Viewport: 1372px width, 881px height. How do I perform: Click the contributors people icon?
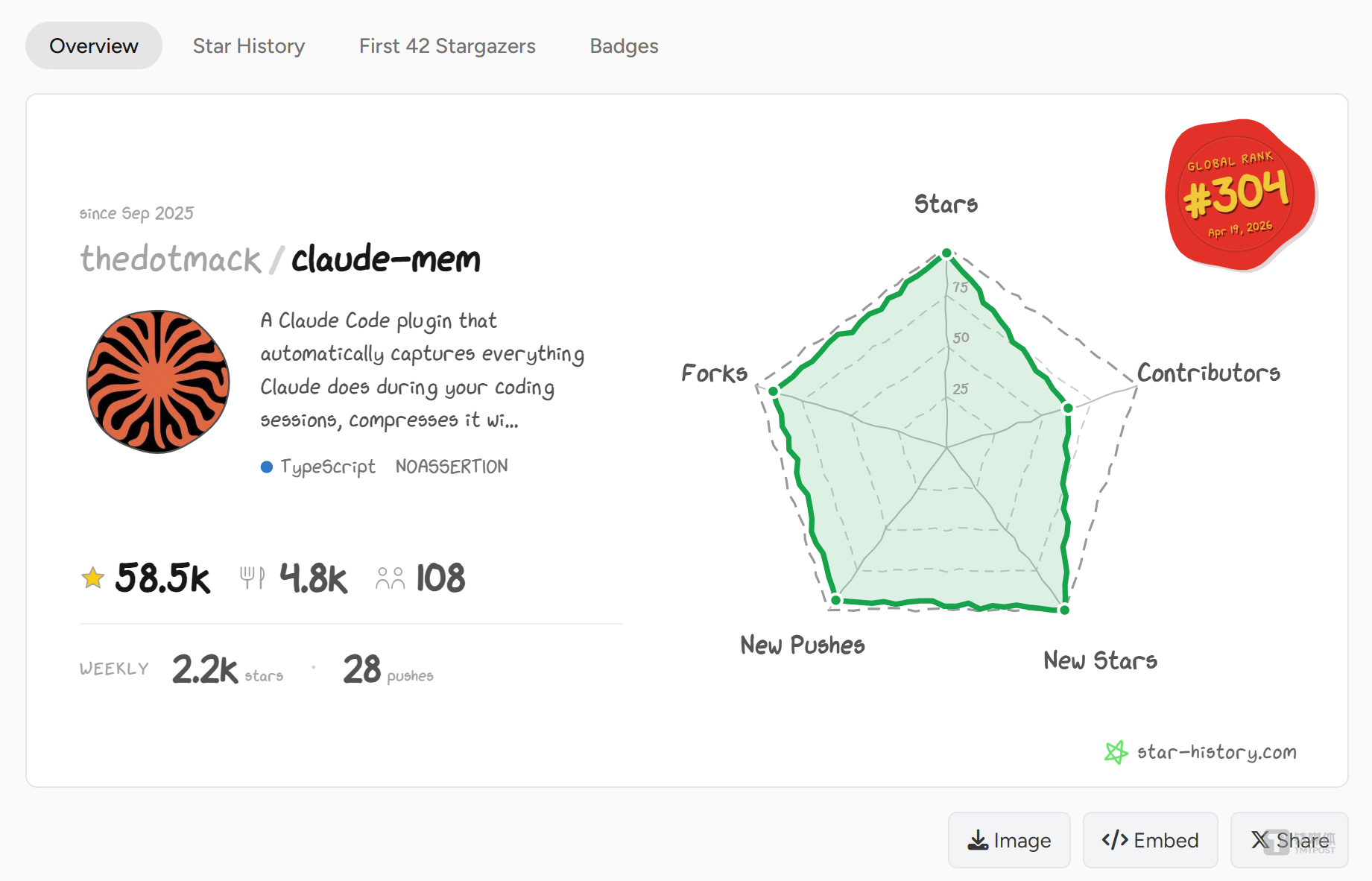[x=390, y=578]
